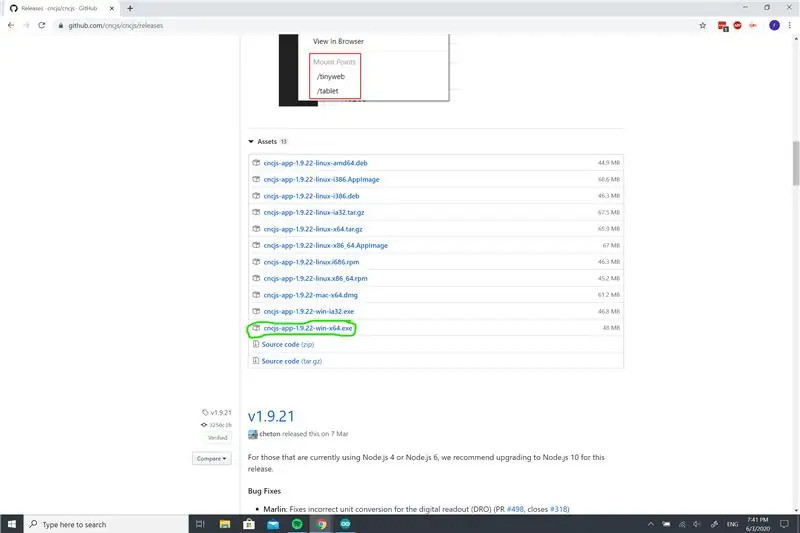Viewport: 800px width, 533px height.
Task: Open Arduino IDE from the taskbar
Action: [345, 524]
